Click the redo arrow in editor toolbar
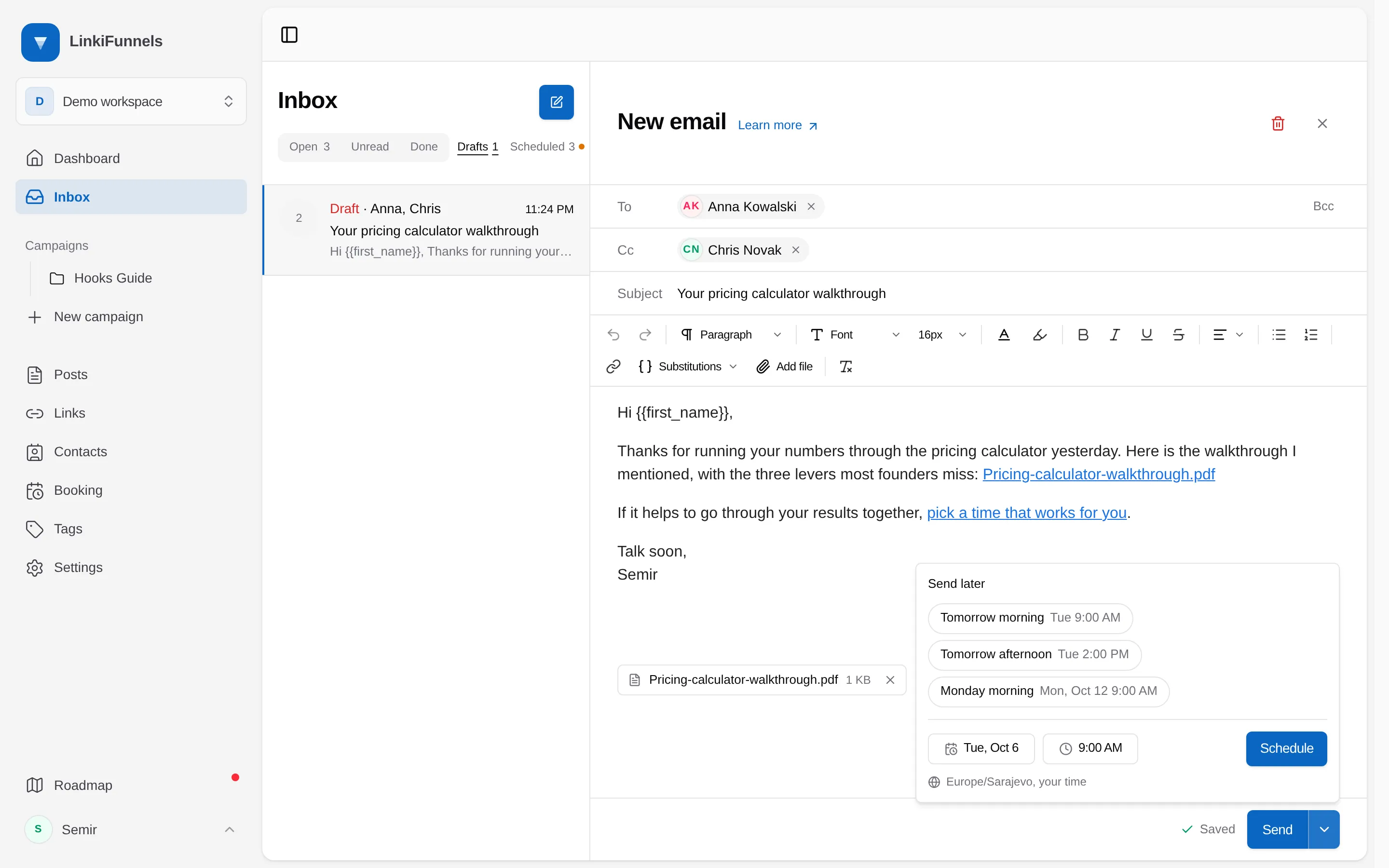The image size is (1389, 868). pyautogui.click(x=645, y=335)
